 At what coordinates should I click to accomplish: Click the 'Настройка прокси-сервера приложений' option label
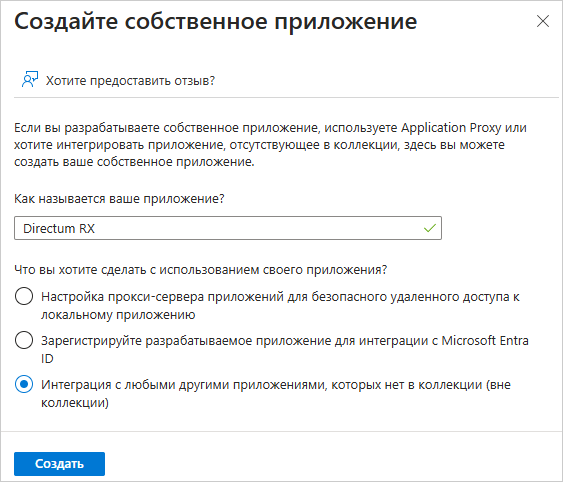tap(280, 305)
